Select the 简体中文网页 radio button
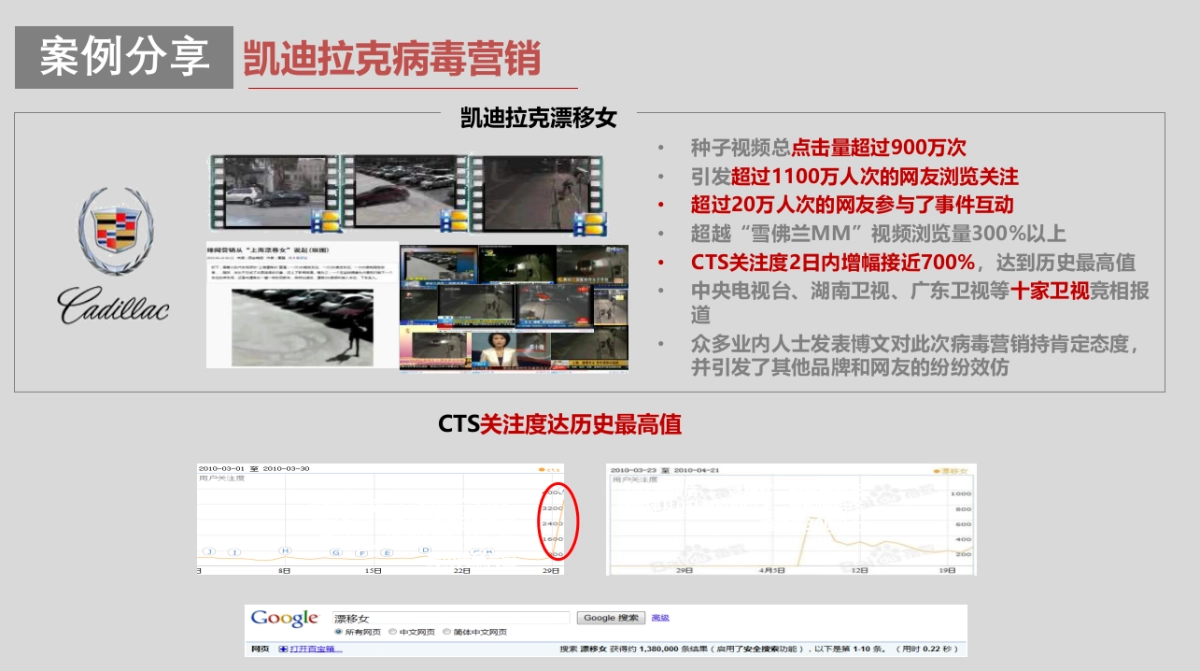1200x671 pixels. tap(447, 630)
